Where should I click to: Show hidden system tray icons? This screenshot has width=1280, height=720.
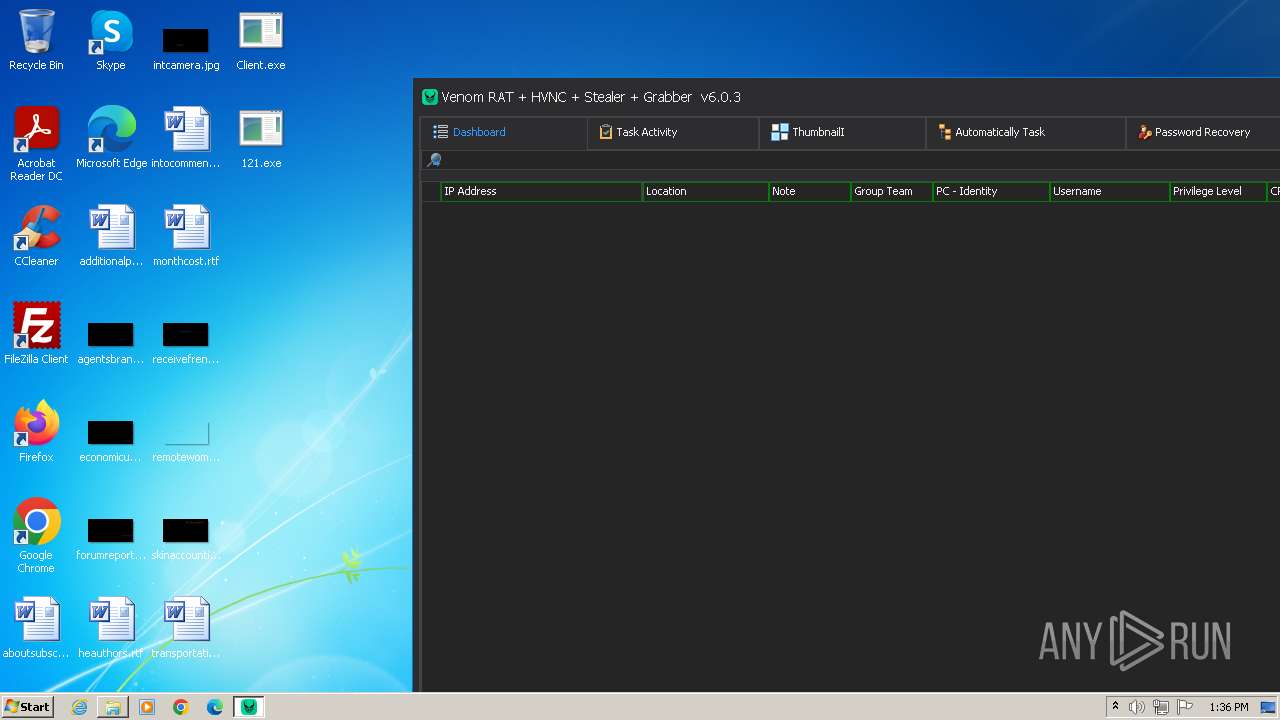(1115, 707)
